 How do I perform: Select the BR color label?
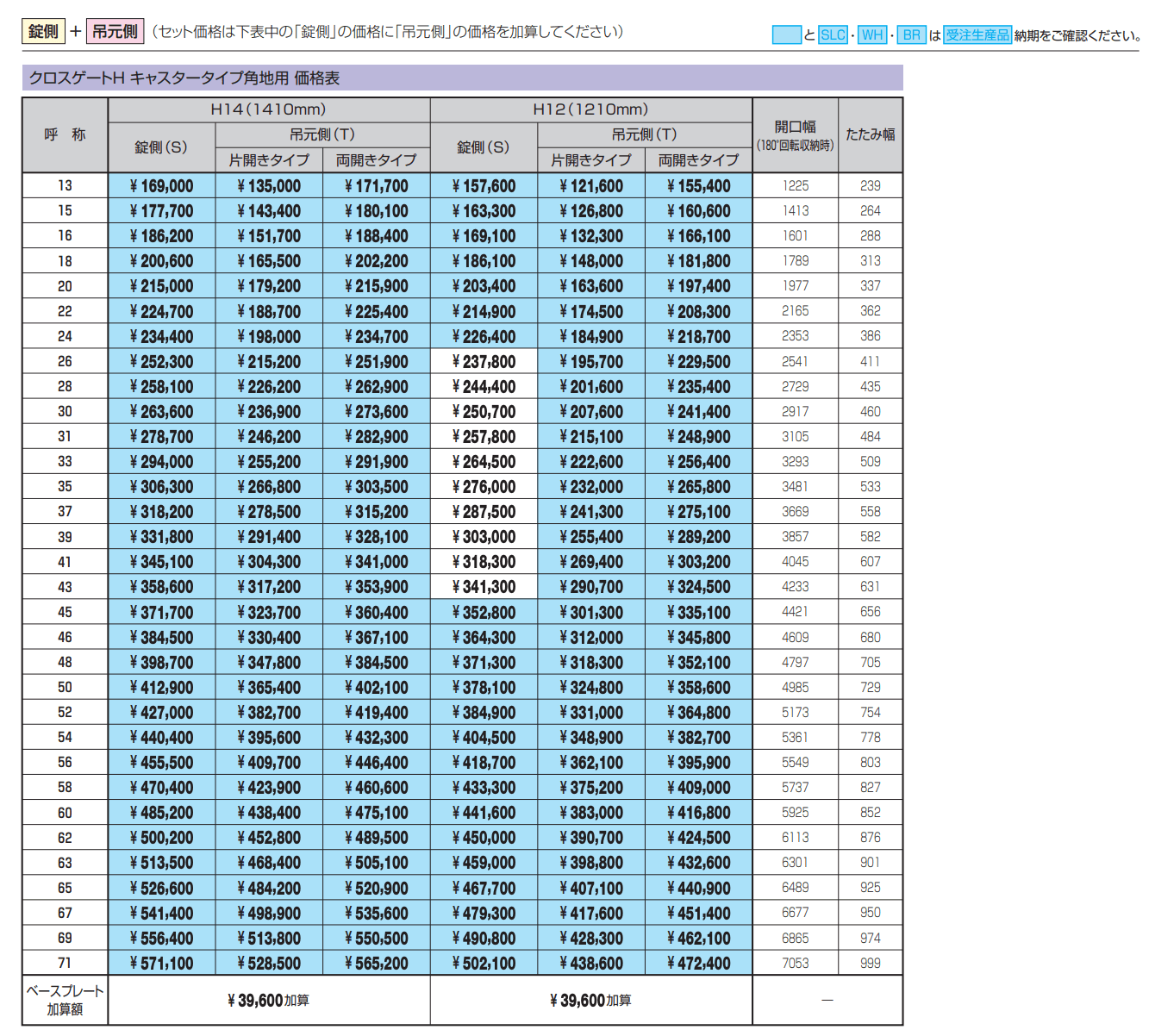coord(912,35)
